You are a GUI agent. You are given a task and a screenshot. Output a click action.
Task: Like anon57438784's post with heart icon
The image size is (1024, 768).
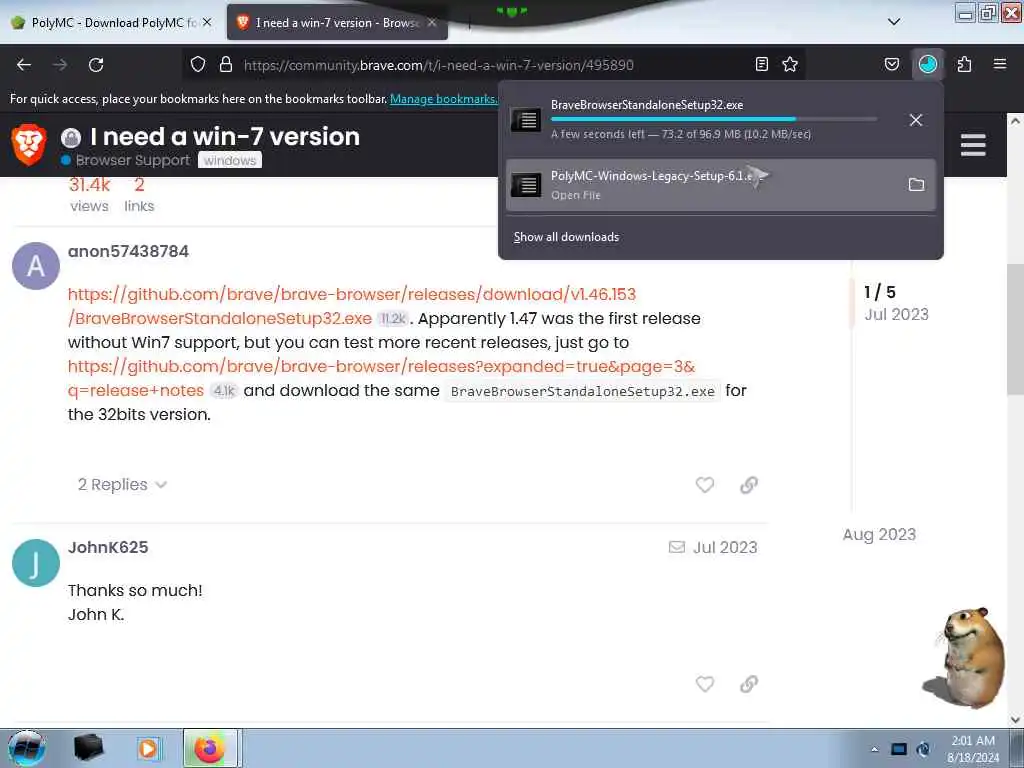[705, 485]
